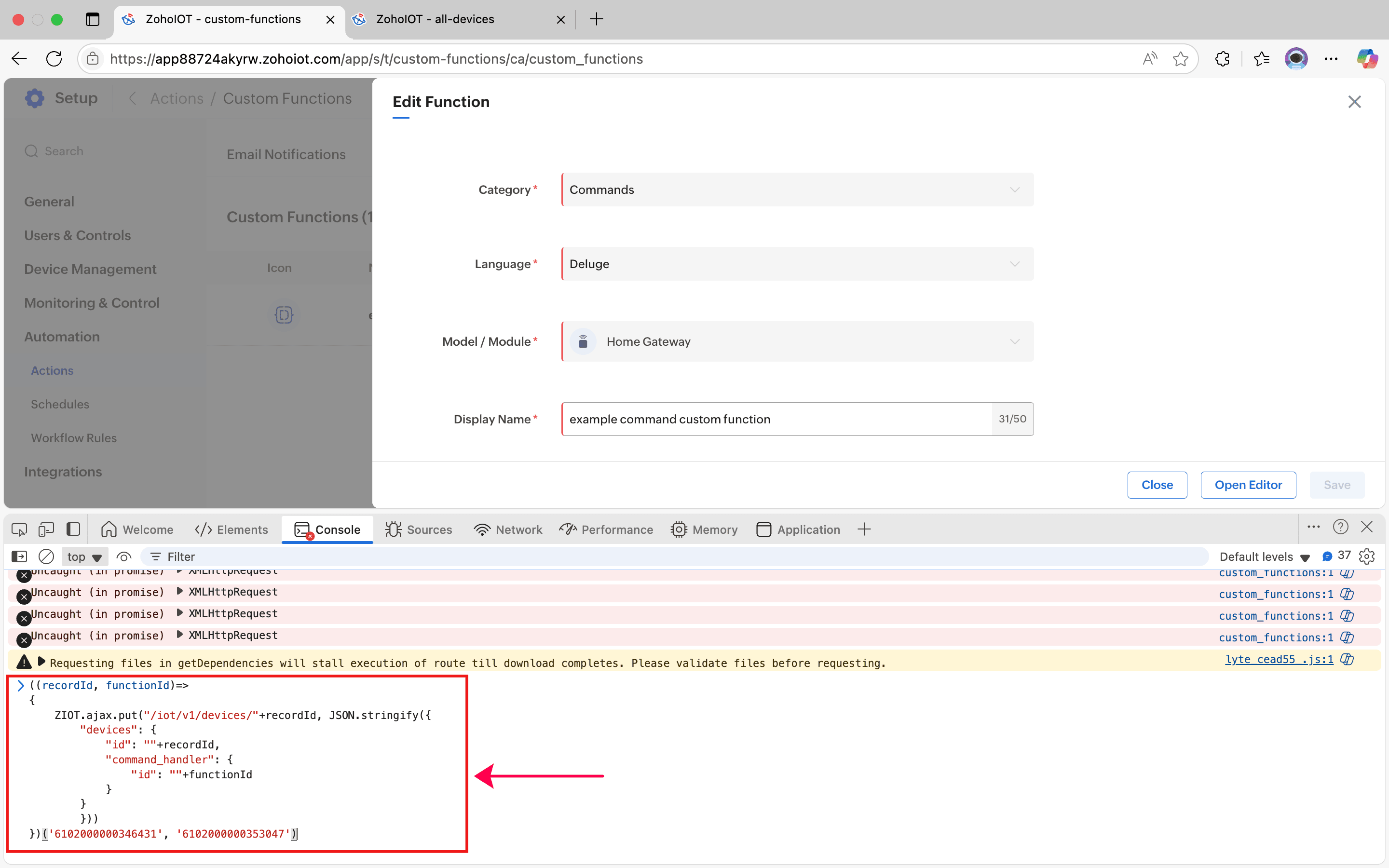Click the console settings gear icon
Screen dimensions: 1389x868
(x=1367, y=556)
